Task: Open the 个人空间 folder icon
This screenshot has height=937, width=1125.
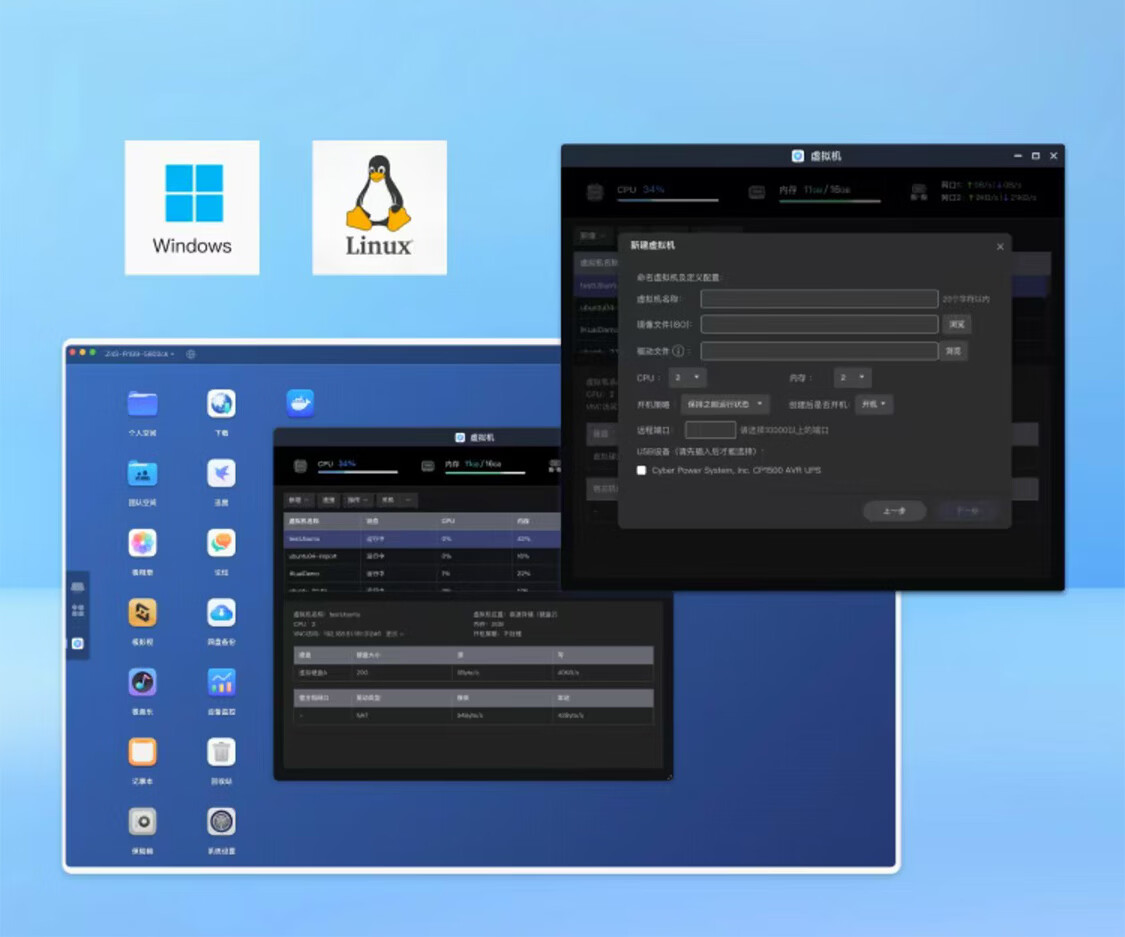Action: tap(143, 404)
